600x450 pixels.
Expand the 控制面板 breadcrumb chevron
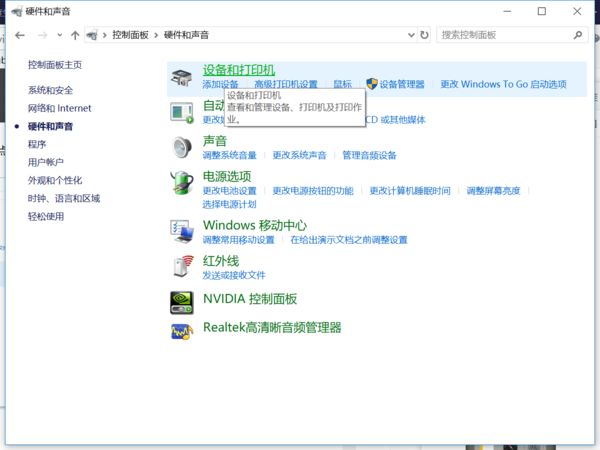(x=156, y=35)
